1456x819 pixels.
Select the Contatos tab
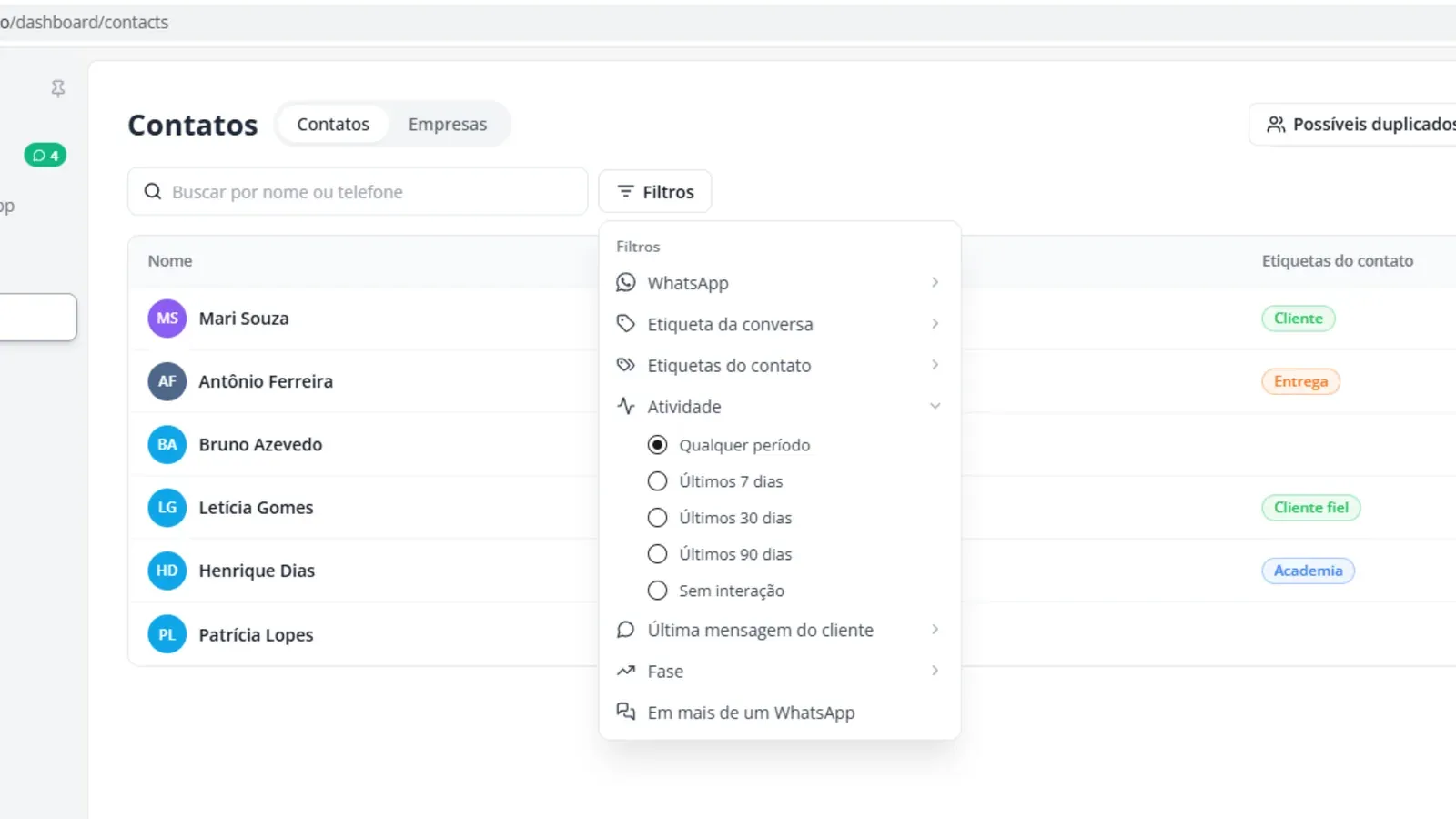[x=333, y=124]
